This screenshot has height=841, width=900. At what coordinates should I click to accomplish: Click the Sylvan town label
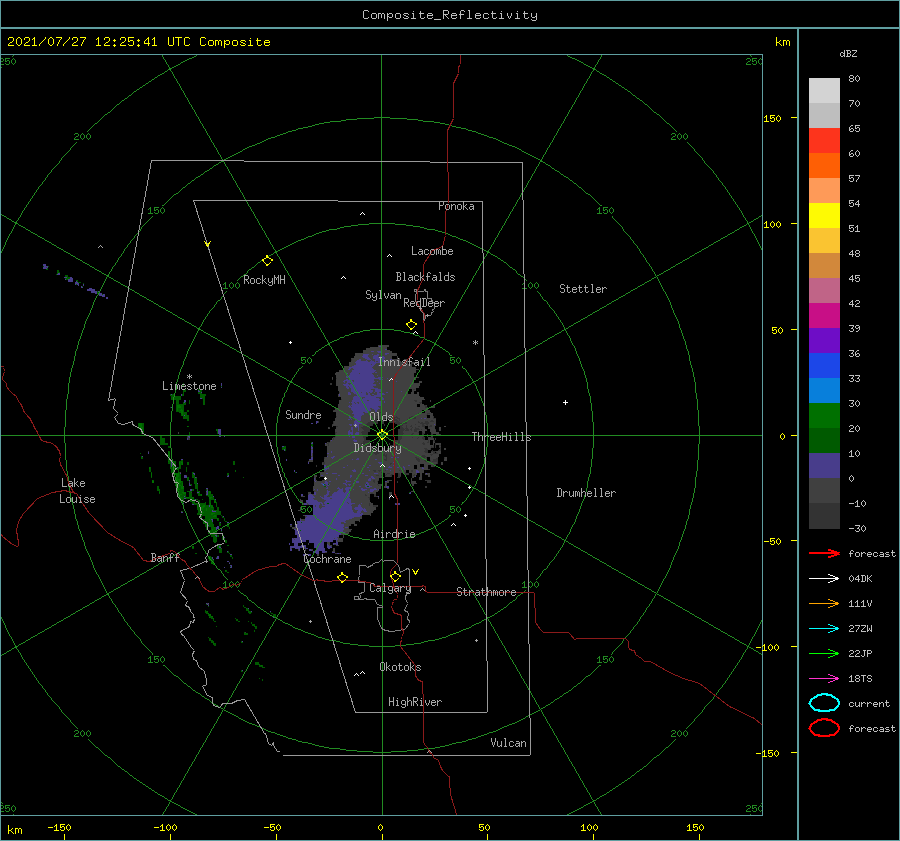(383, 295)
